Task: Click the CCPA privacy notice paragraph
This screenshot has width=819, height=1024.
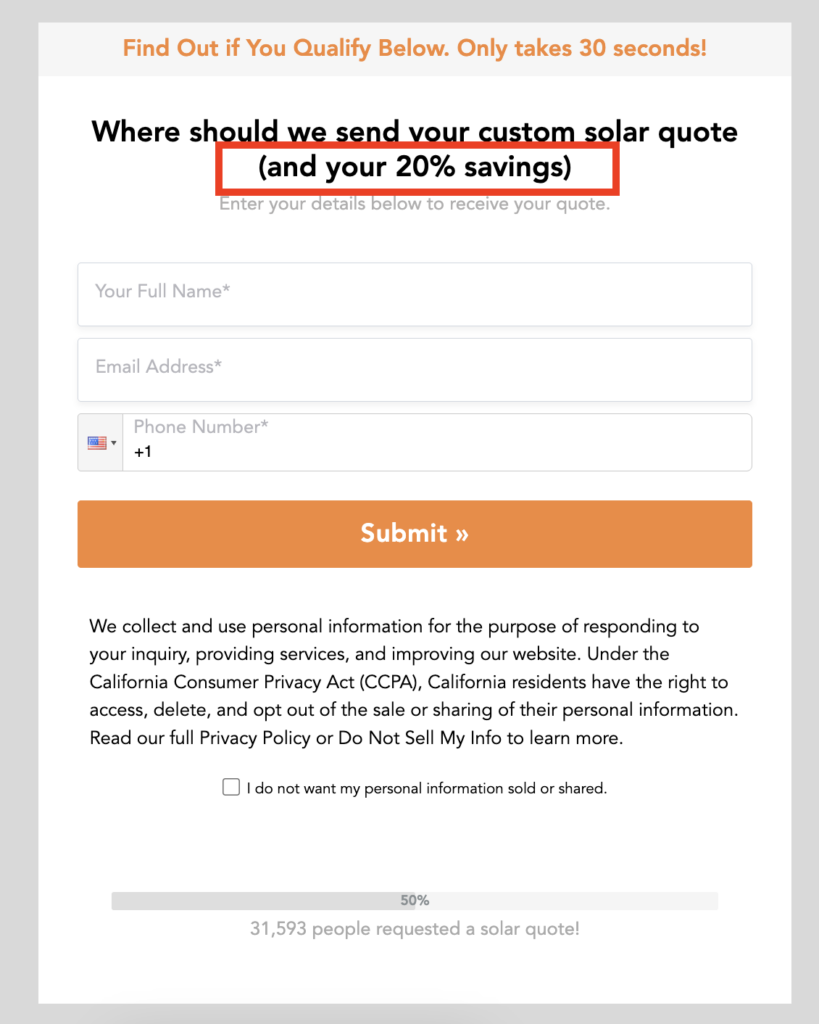Action: (x=409, y=683)
